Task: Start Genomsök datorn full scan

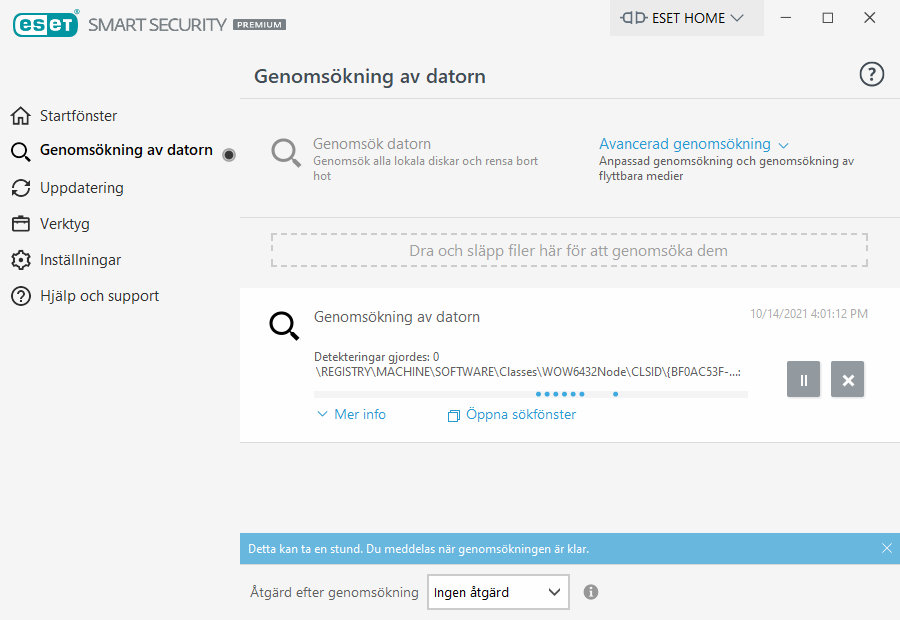Action: click(x=371, y=144)
